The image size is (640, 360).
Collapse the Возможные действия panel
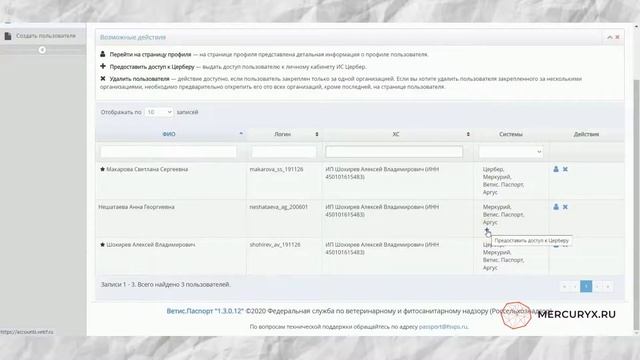610,37
